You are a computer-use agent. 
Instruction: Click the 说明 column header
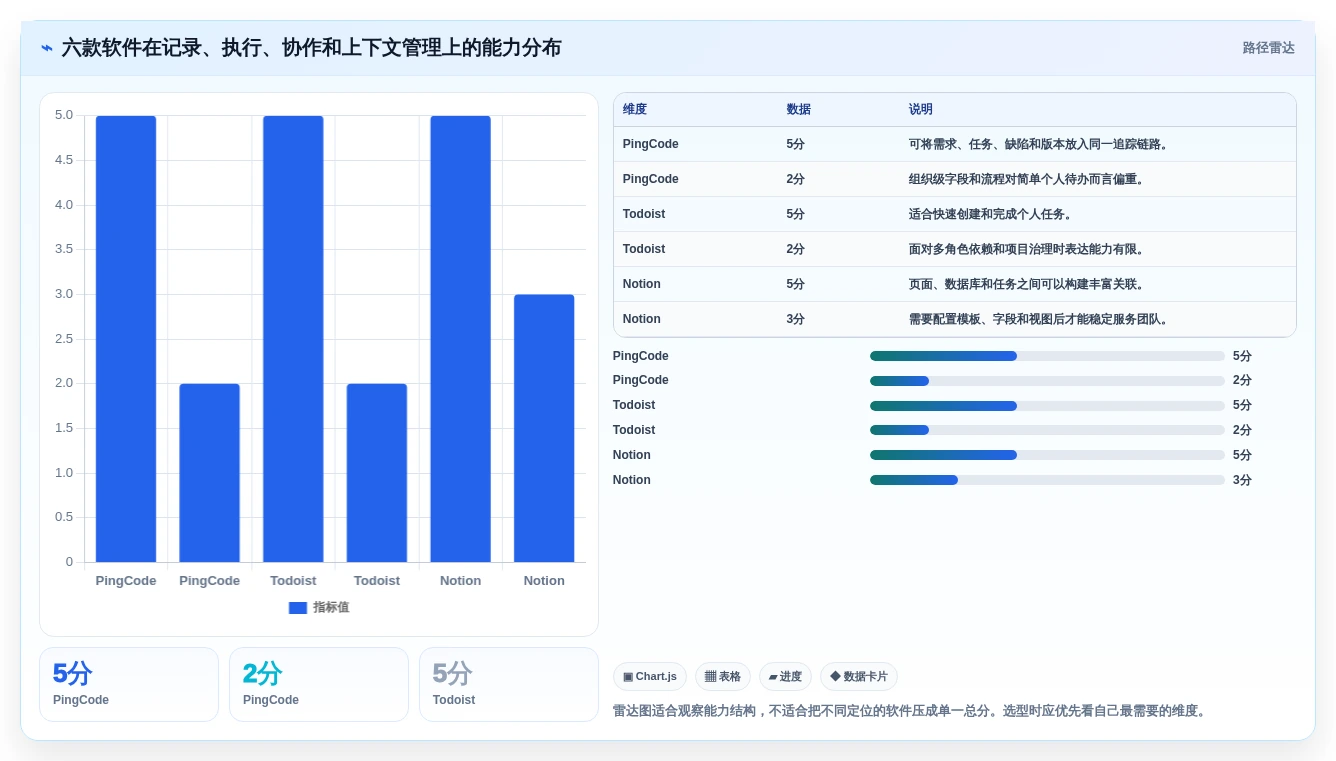(x=921, y=110)
